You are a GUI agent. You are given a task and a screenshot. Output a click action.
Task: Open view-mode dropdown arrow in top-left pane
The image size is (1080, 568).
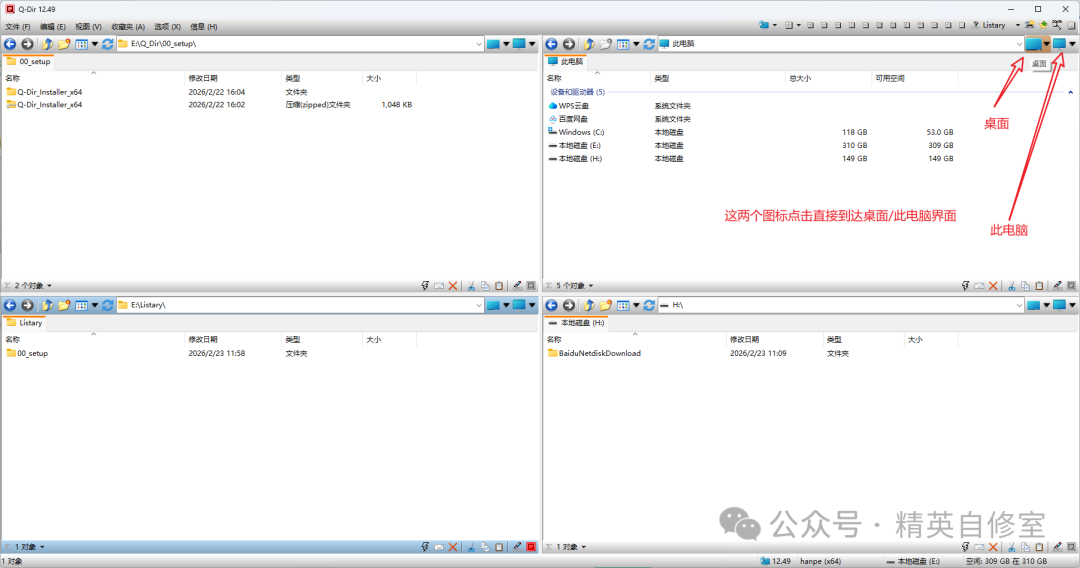[95, 44]
